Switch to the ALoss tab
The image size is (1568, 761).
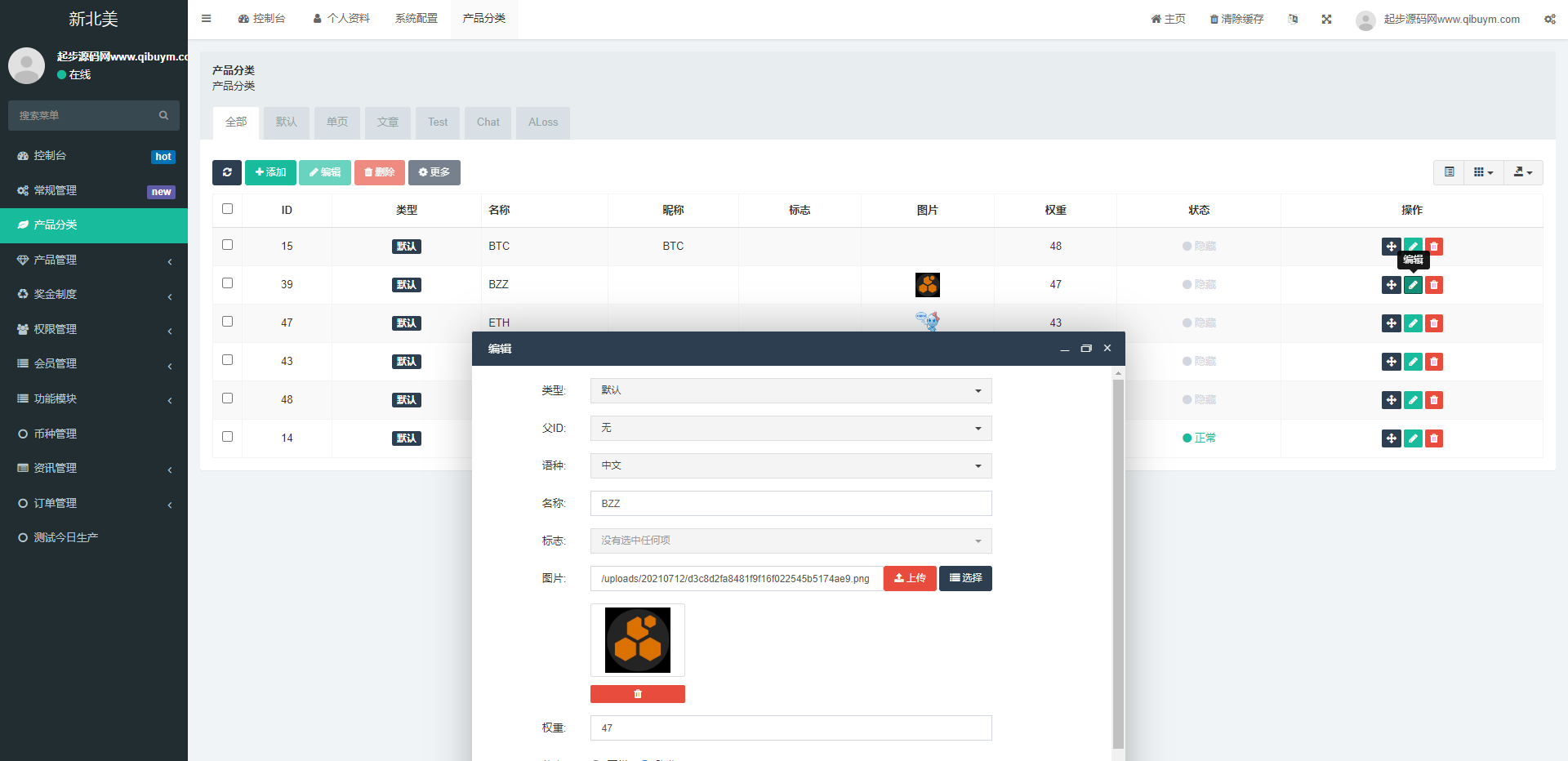pos(543,122)
